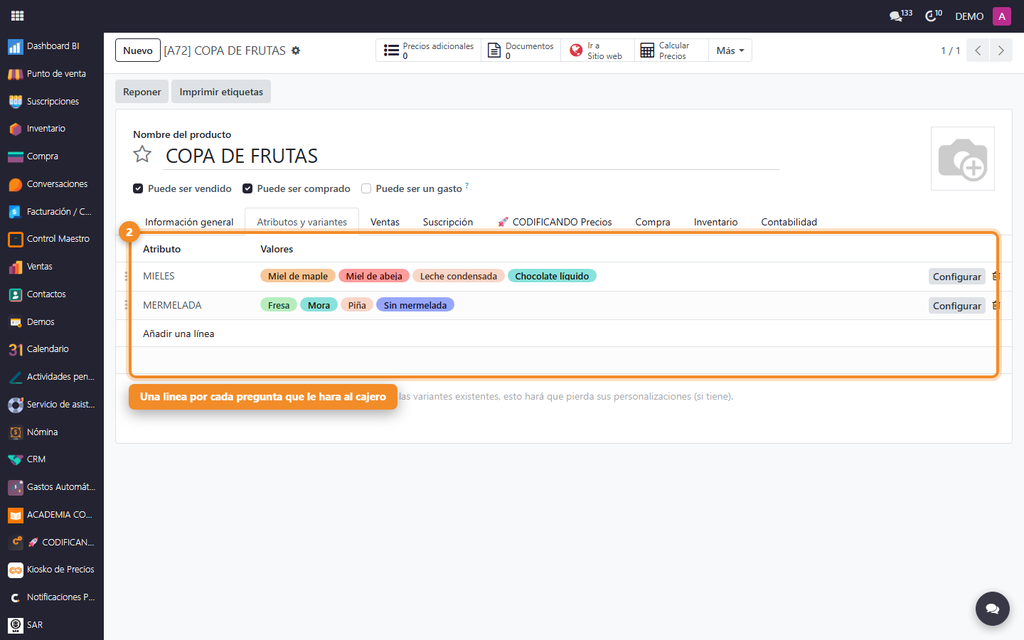The image size is (1024, 640).
Task: Switch to CODIFICANDO Precios tab
Action: click(554, 222)
